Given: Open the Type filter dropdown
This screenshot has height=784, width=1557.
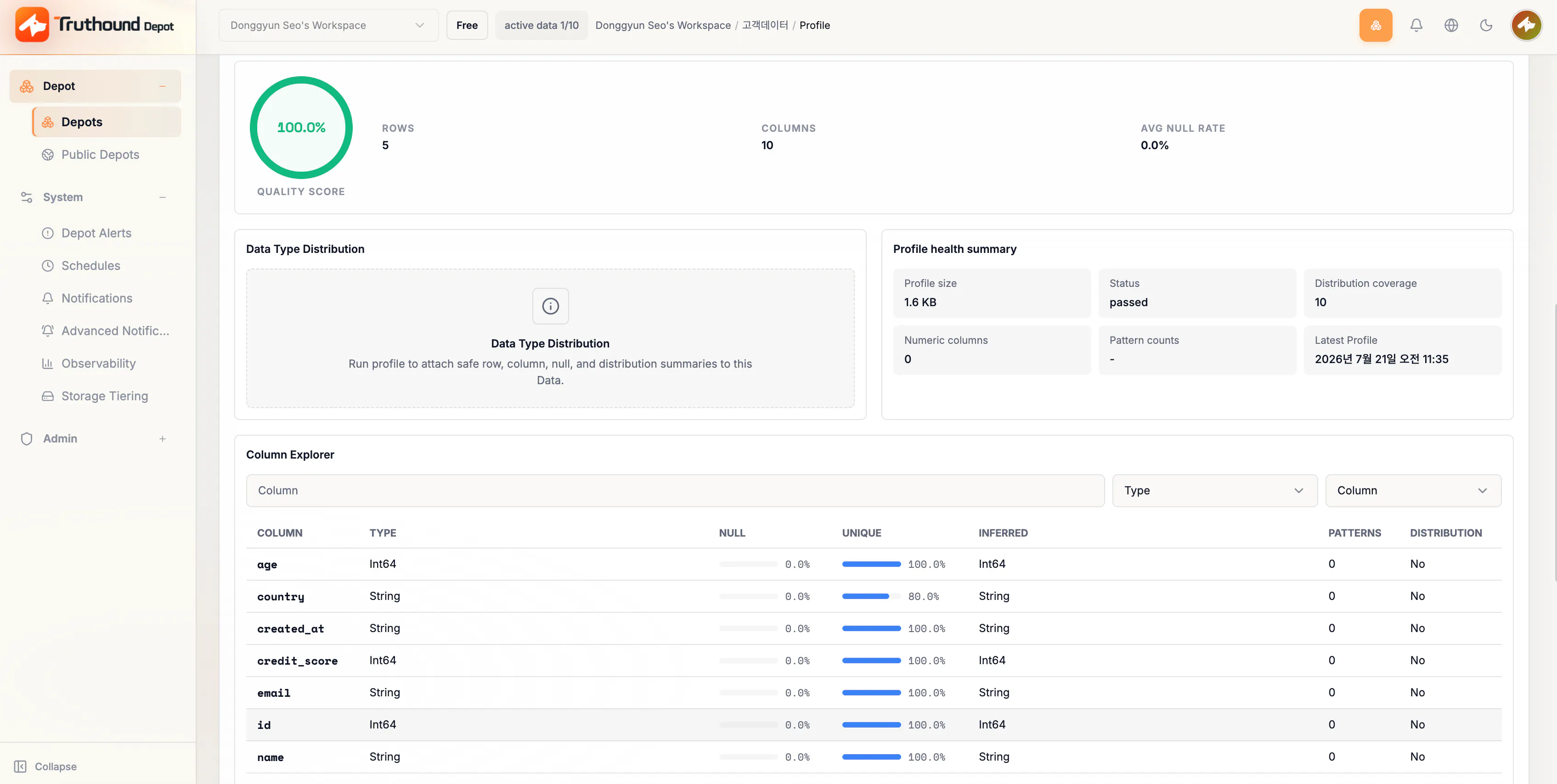Looking at the screenshot, I should [x=1214, y=490].
